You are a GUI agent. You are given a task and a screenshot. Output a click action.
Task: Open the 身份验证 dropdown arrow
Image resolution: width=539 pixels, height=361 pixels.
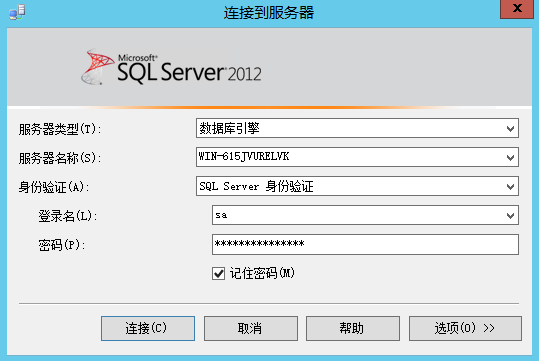(510, 186)
